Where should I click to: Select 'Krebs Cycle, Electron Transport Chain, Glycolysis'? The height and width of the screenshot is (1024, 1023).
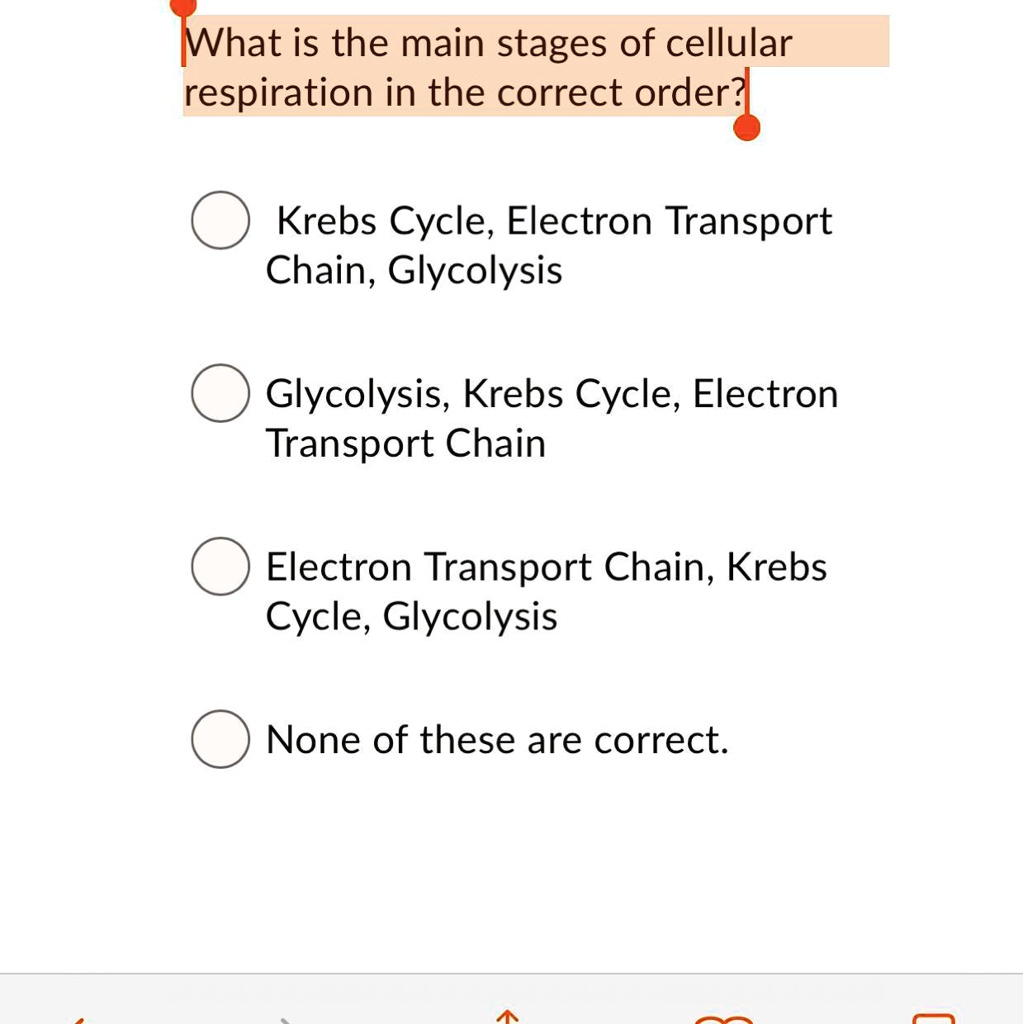pos(220,220)
